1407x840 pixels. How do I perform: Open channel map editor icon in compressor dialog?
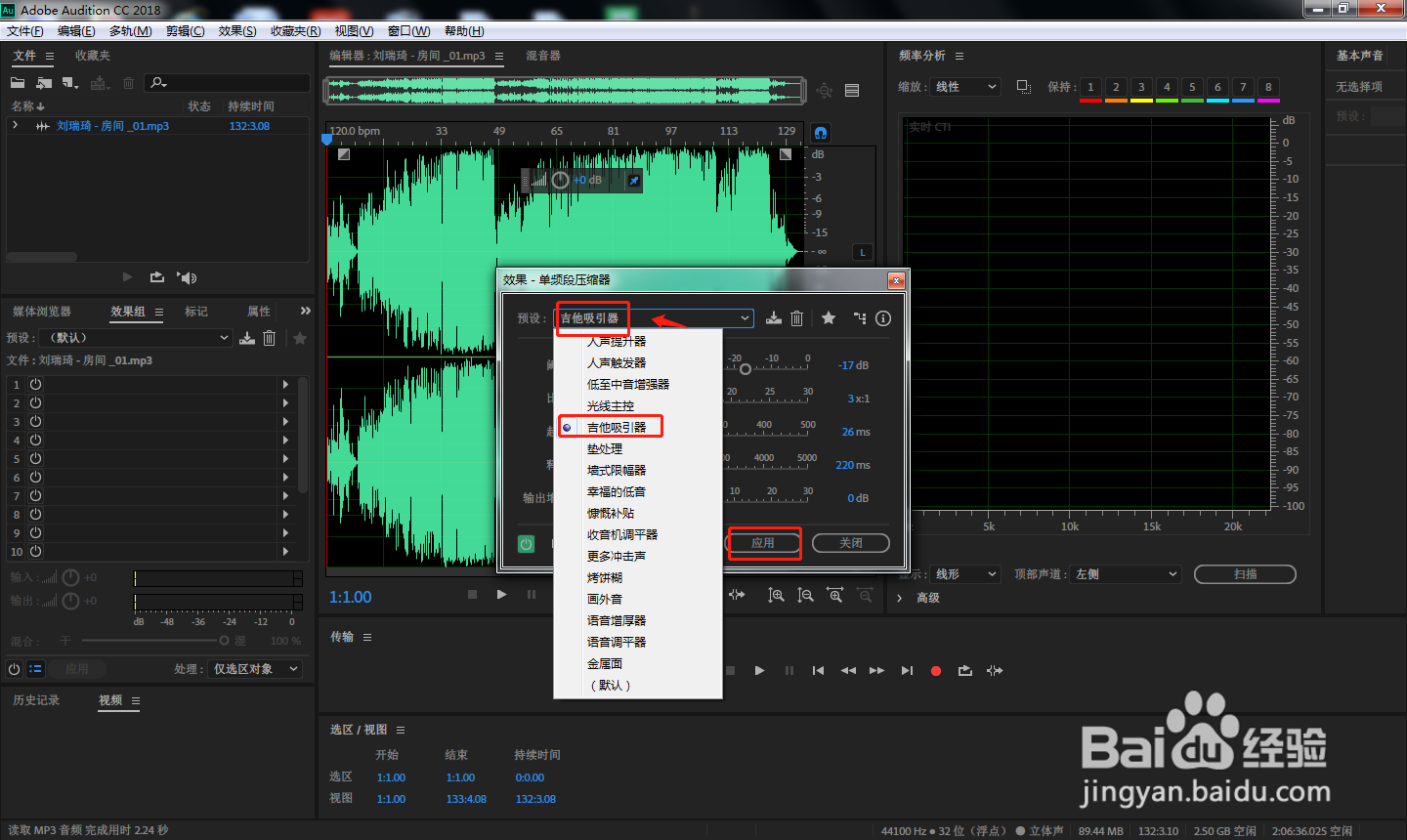859,317
